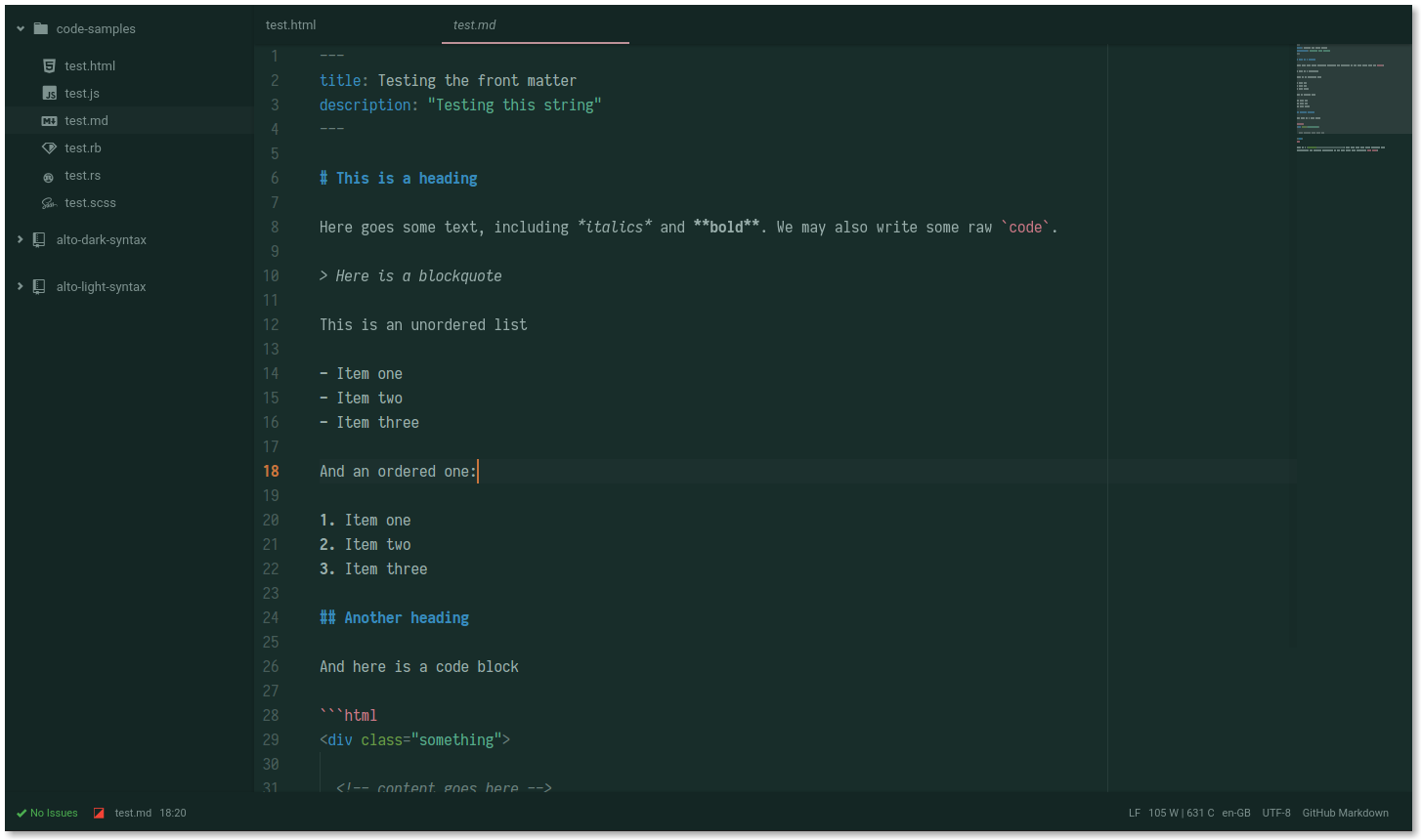
Task: Expand the alto-light-syntax repository chevron
Action: pos(21,286)
